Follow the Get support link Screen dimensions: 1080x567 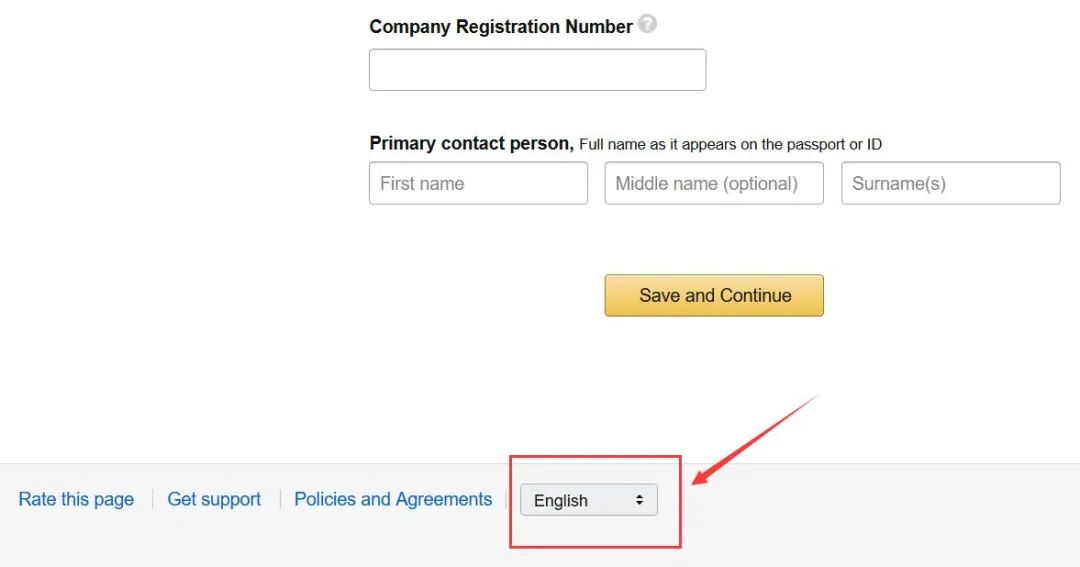(x=214, y=500)
